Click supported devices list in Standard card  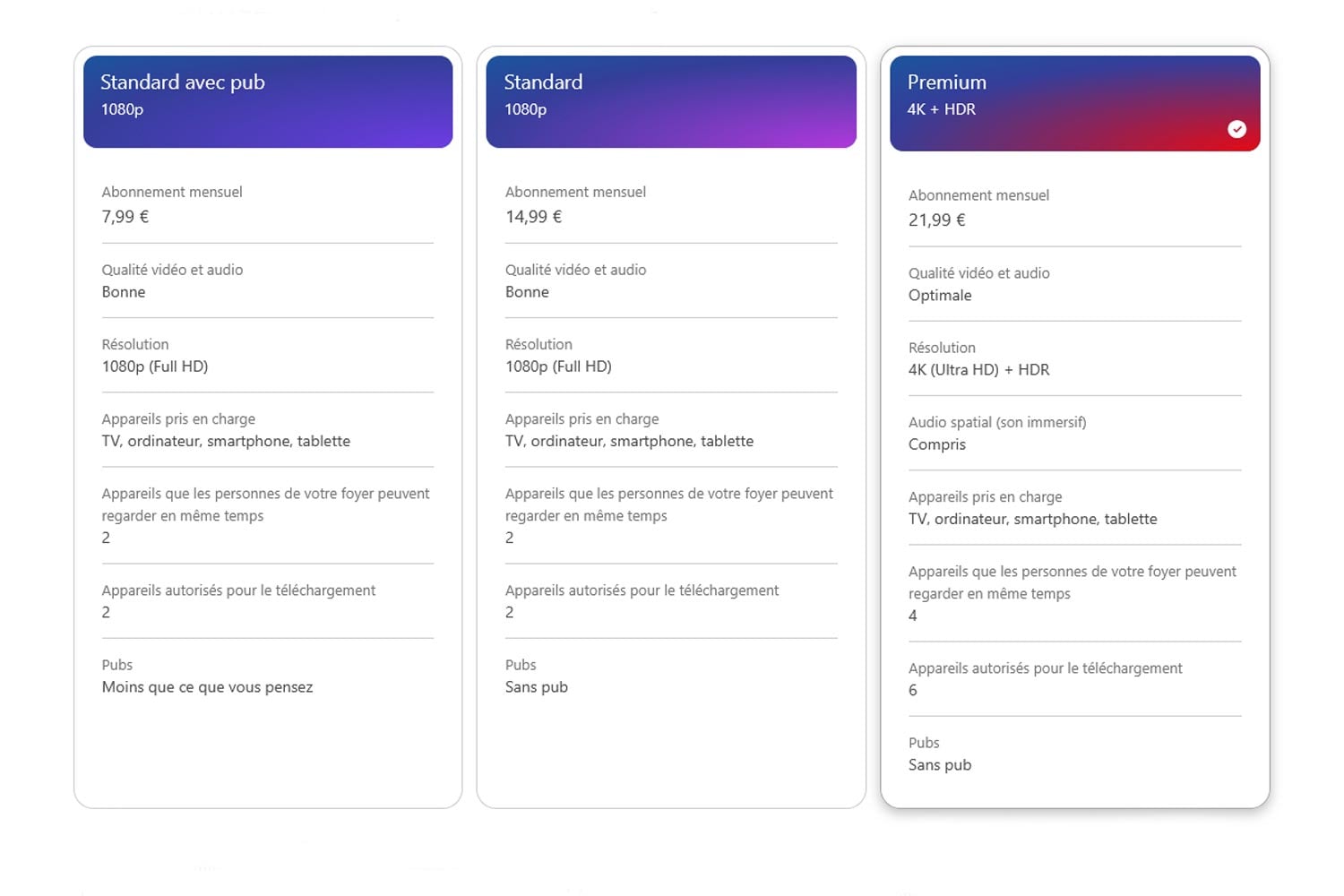pos(629,442)
